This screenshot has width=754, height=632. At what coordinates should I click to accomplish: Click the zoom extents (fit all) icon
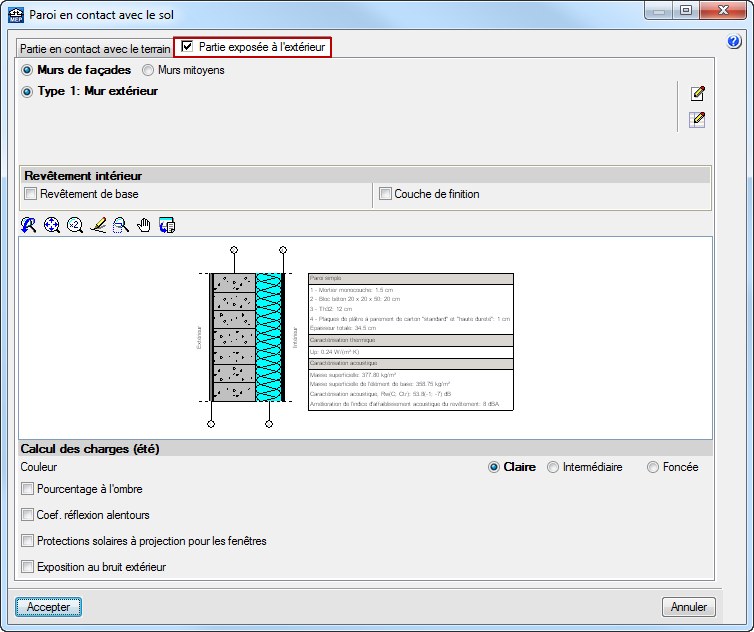click(51, 225)
